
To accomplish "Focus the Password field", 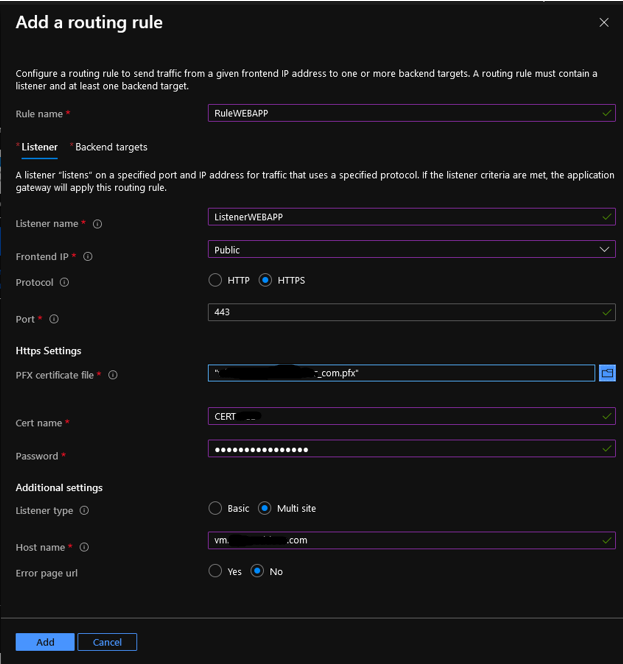I will (x=412, y=448).
